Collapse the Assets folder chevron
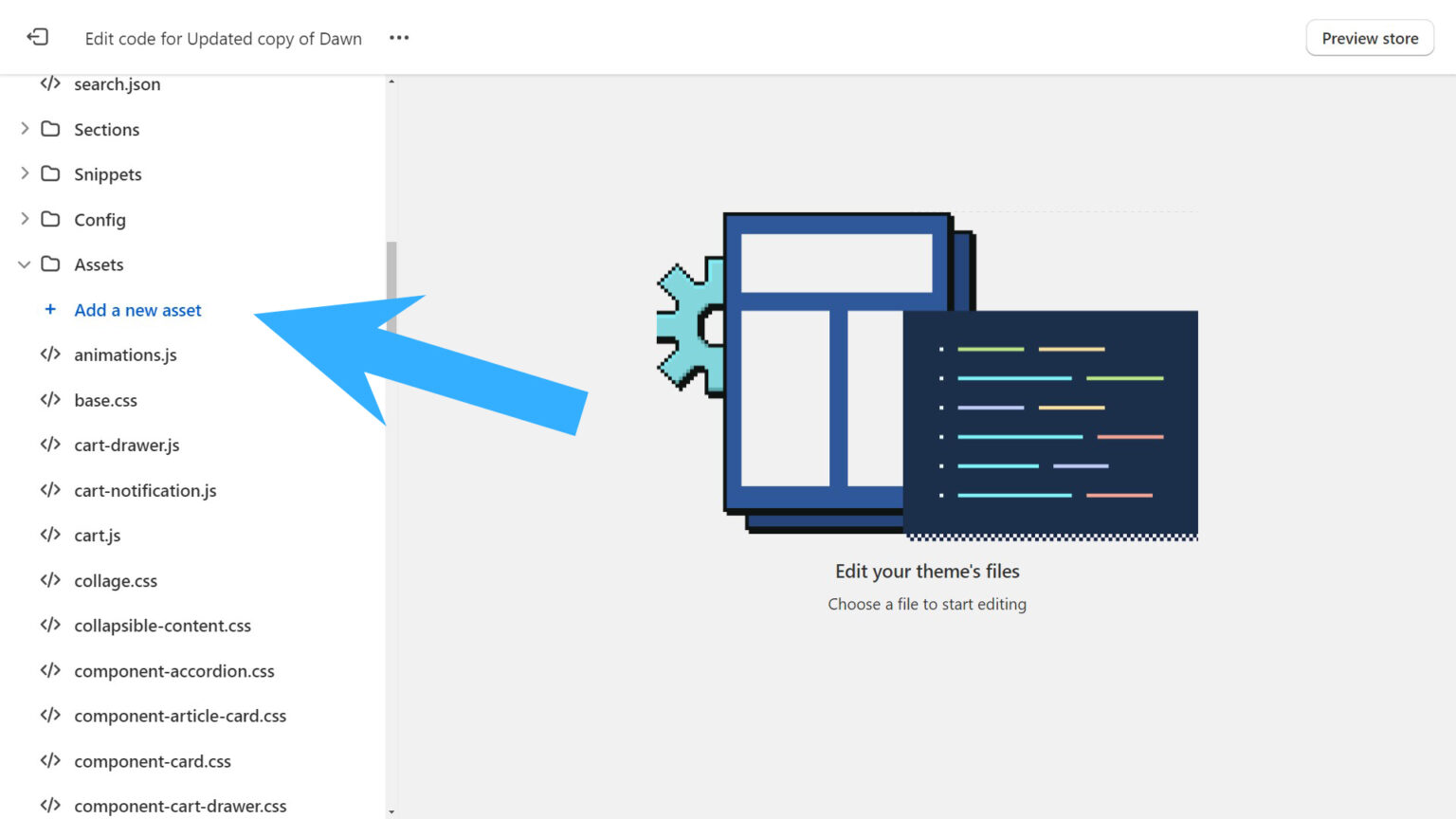The width and height of the screenshot is (1456, 819). (25, 264)
